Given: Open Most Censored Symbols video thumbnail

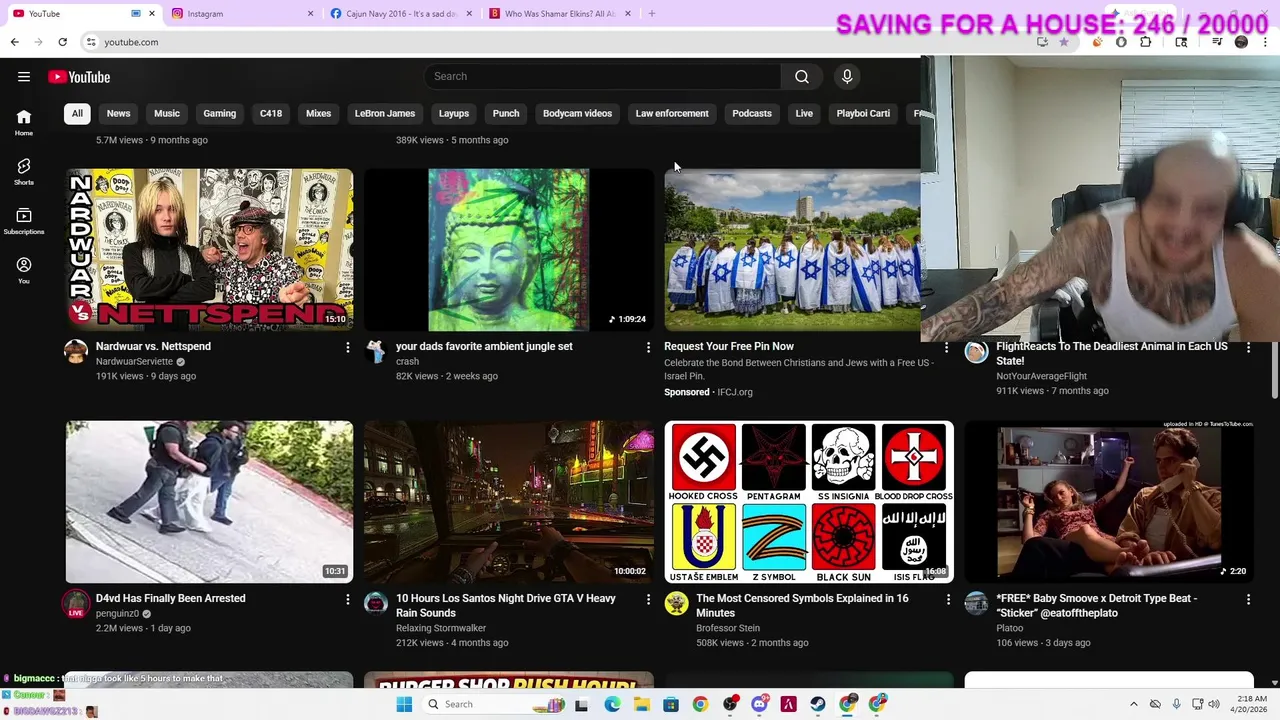Looking at the screenshot, I should coord(809,501).
